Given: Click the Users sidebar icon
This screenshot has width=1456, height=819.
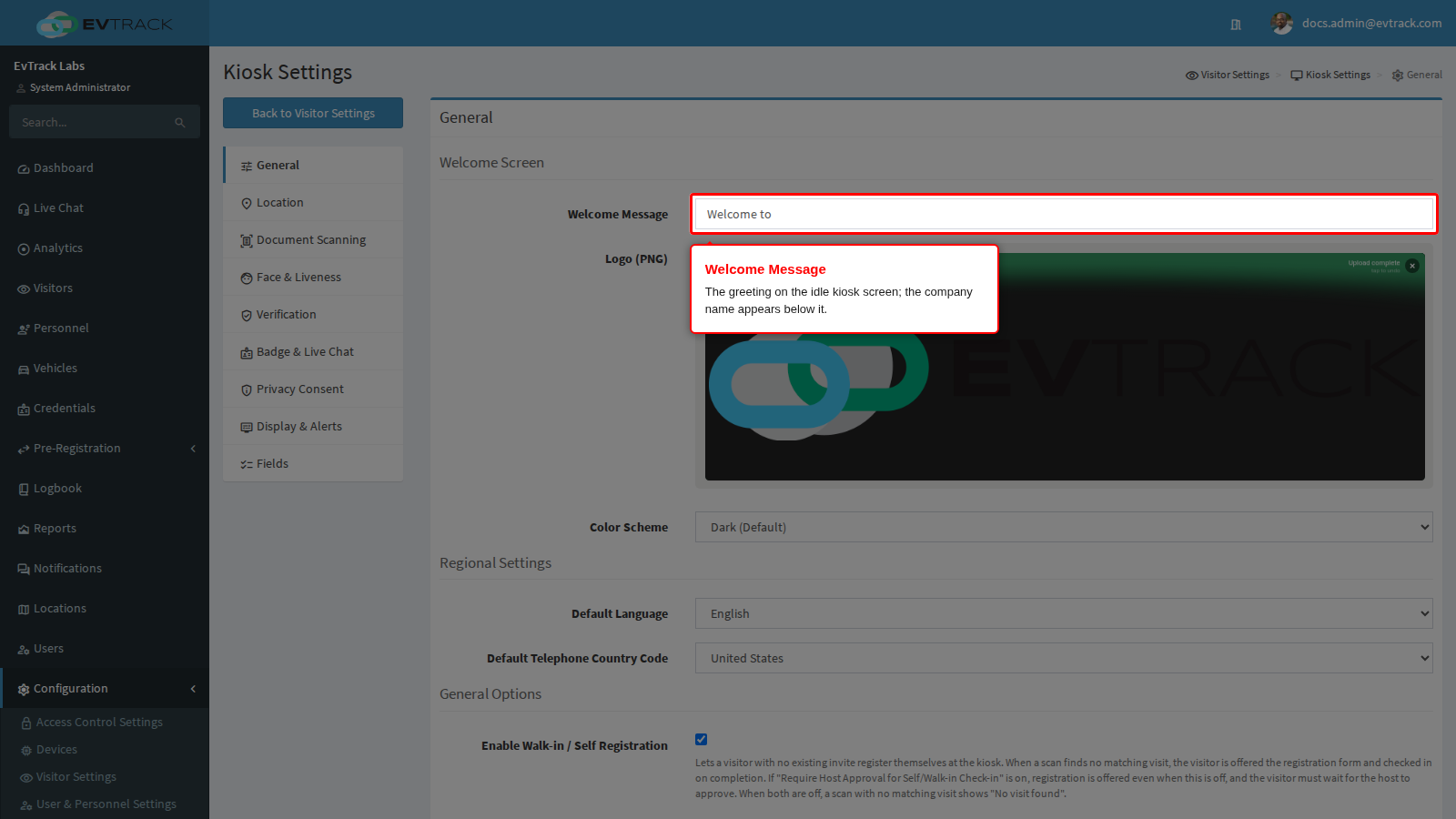Looking at the screenshot, I should [24, 650].
